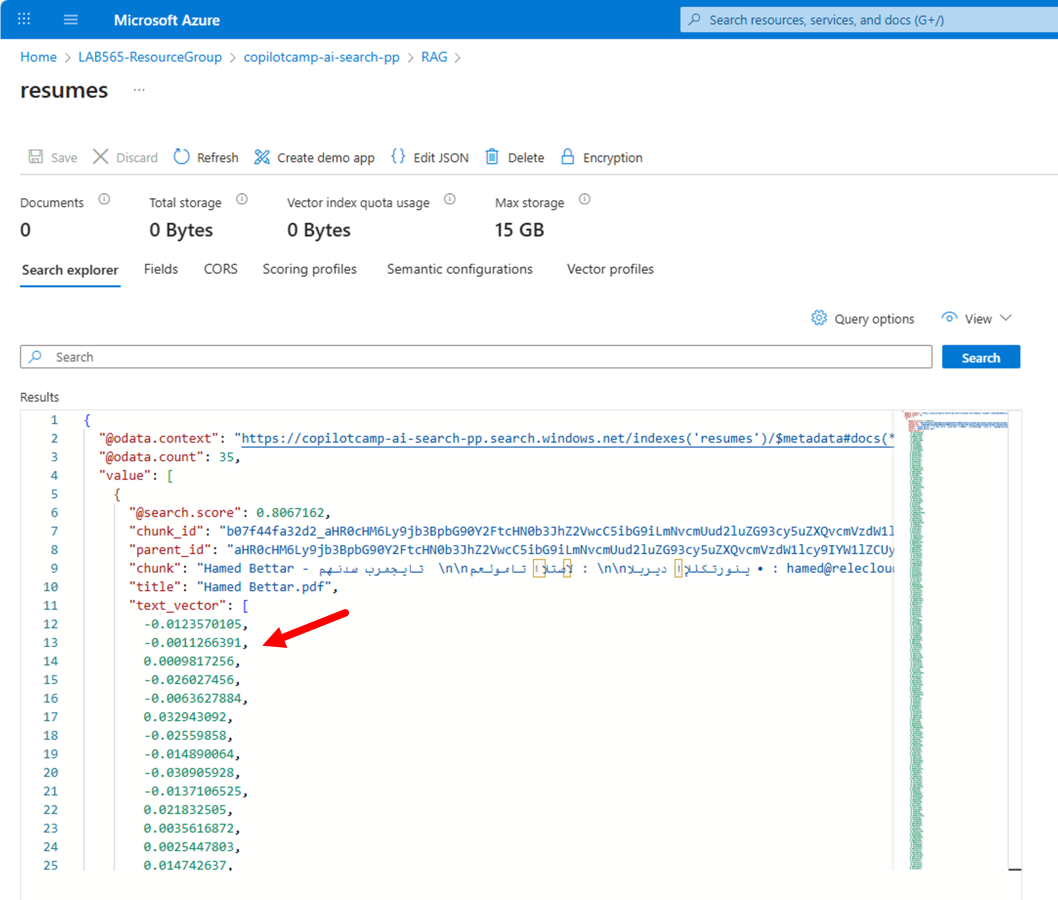Image resolution: width=1058 pixels, height=900 pixels.
Task: Click Create demo app icon
Action: pos(262,157)
